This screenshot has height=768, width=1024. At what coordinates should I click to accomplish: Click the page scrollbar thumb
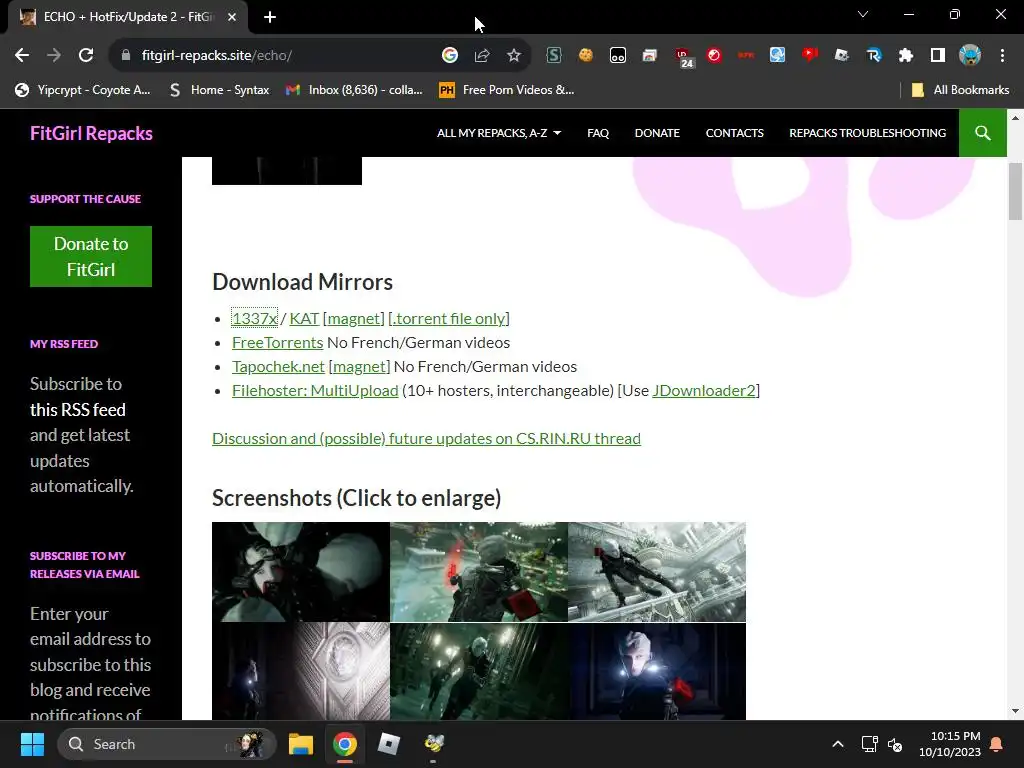1015,191
